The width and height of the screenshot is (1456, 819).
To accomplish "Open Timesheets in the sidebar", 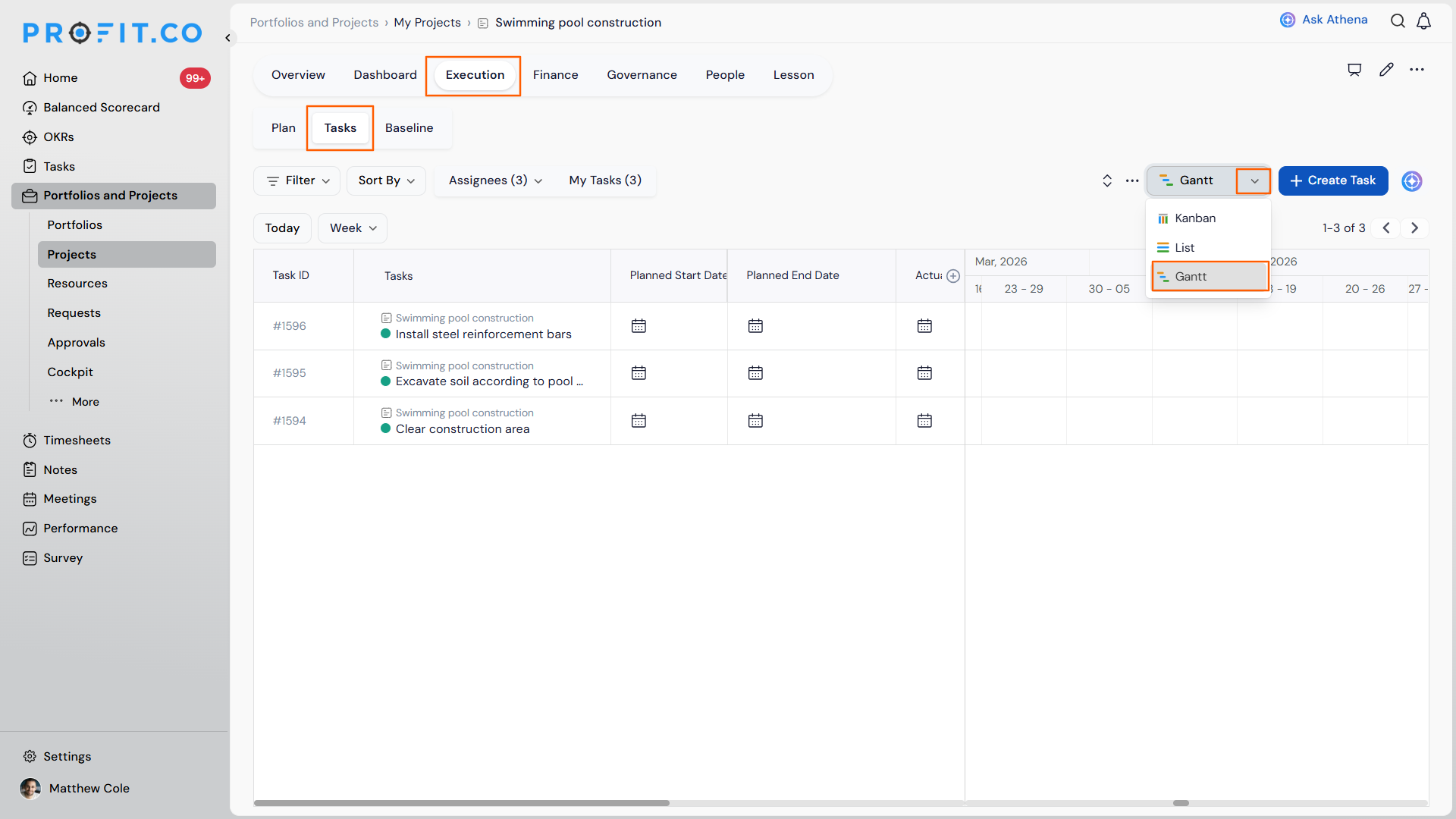I will coord(77,441).
